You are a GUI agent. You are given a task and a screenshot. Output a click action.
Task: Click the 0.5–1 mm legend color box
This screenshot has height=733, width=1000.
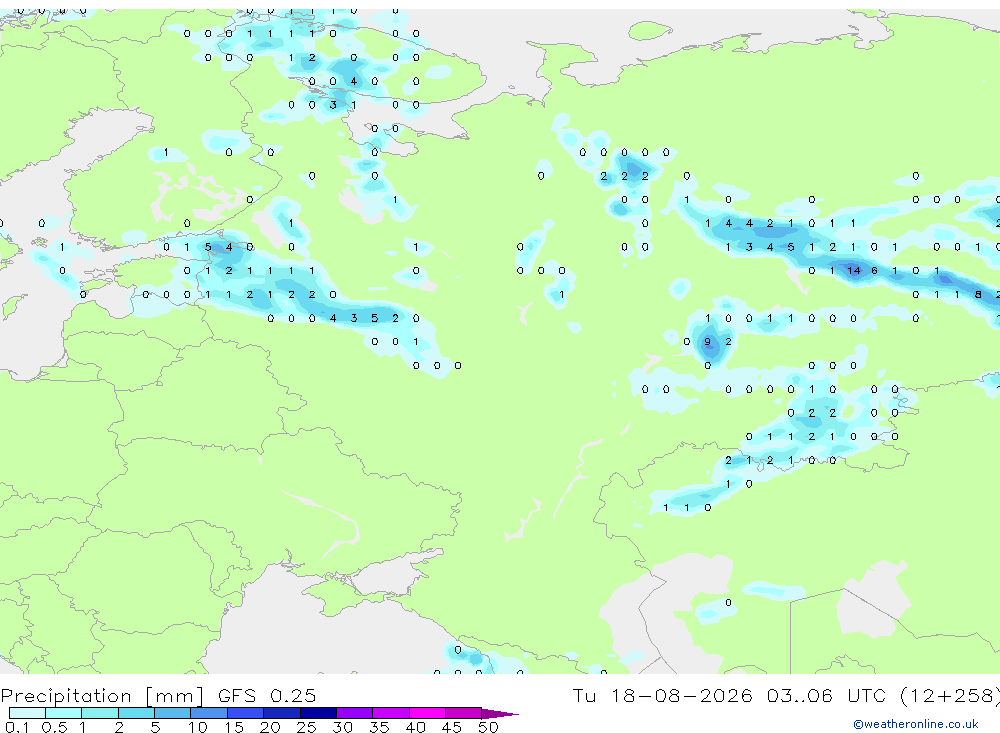[x=64, y=713]
